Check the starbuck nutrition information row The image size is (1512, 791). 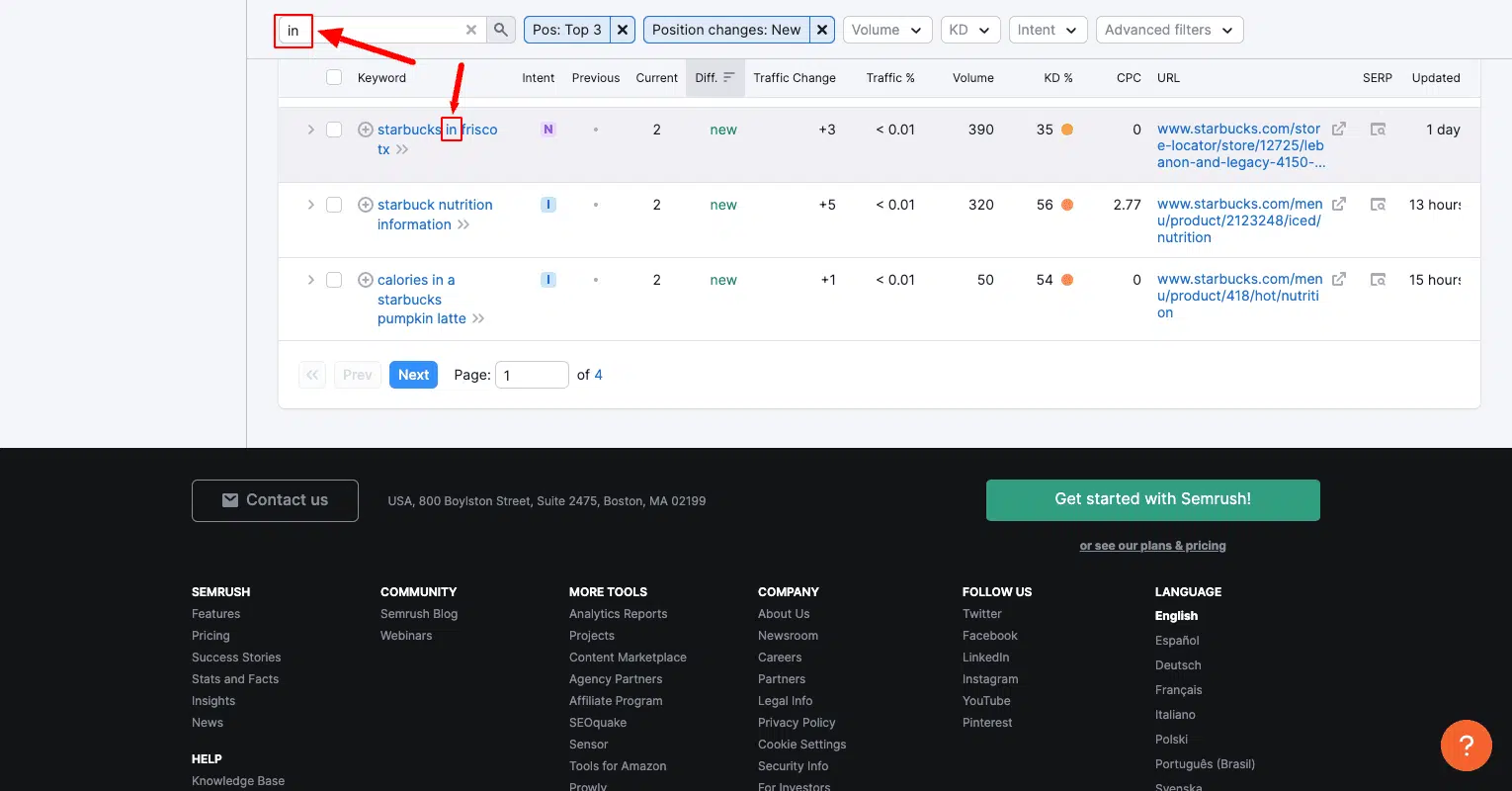pyautogui.click(x=334, y=205)
